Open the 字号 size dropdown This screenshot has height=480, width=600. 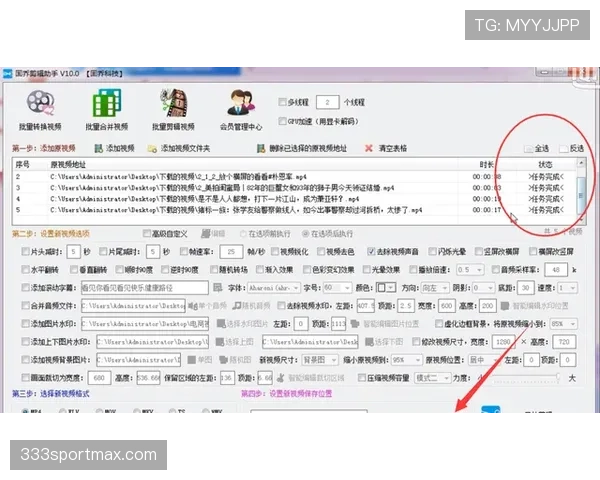(337, 287)
